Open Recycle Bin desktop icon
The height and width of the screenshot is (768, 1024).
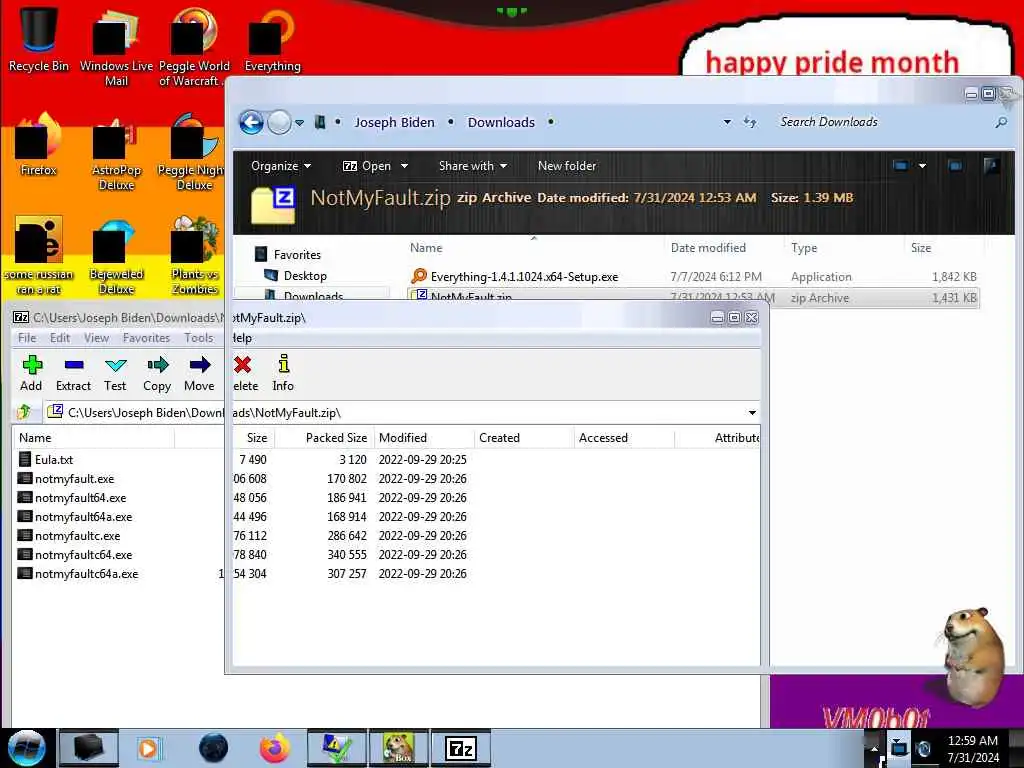39,39
